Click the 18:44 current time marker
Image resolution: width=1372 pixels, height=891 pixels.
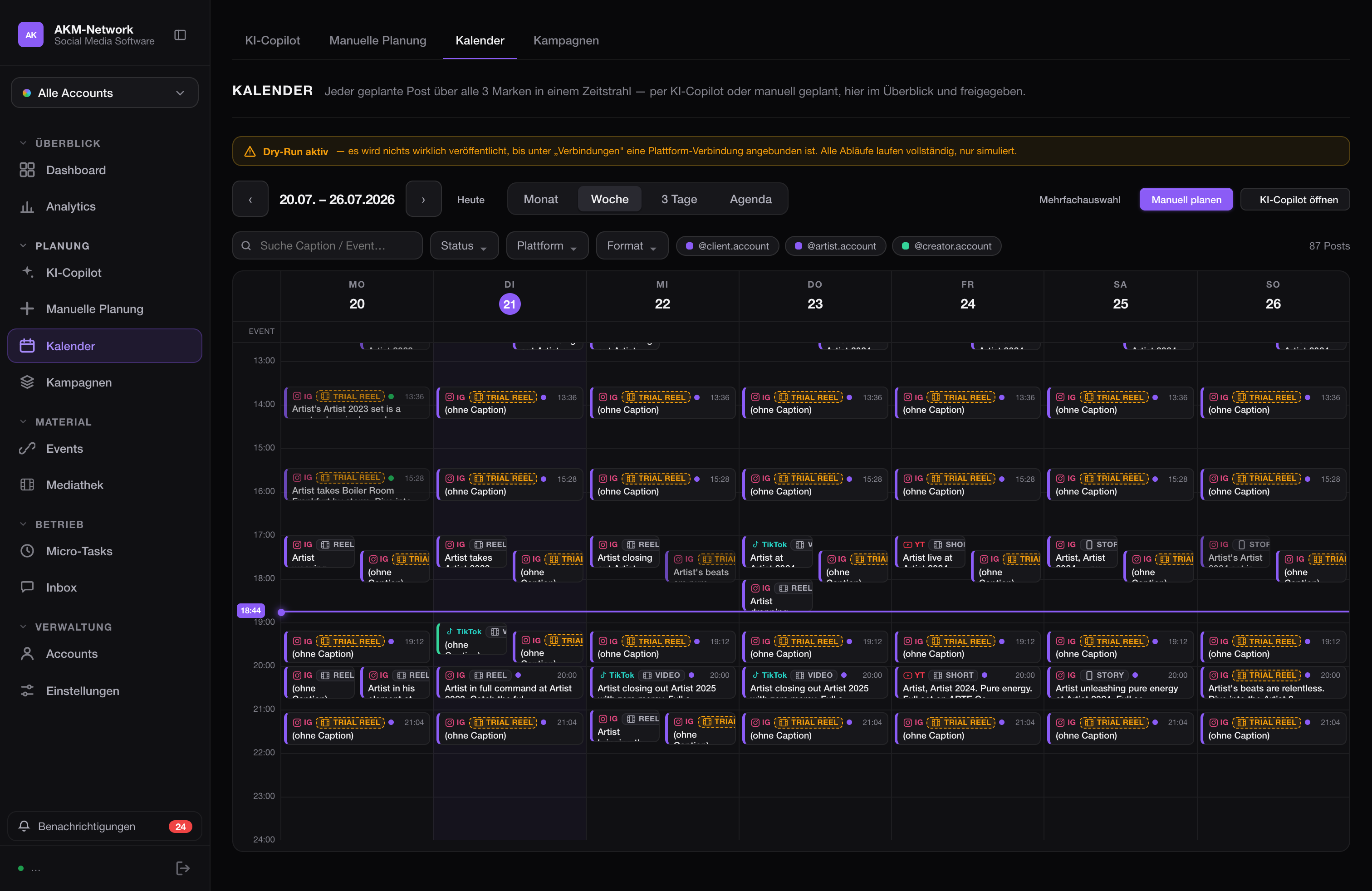coord(250,610)
